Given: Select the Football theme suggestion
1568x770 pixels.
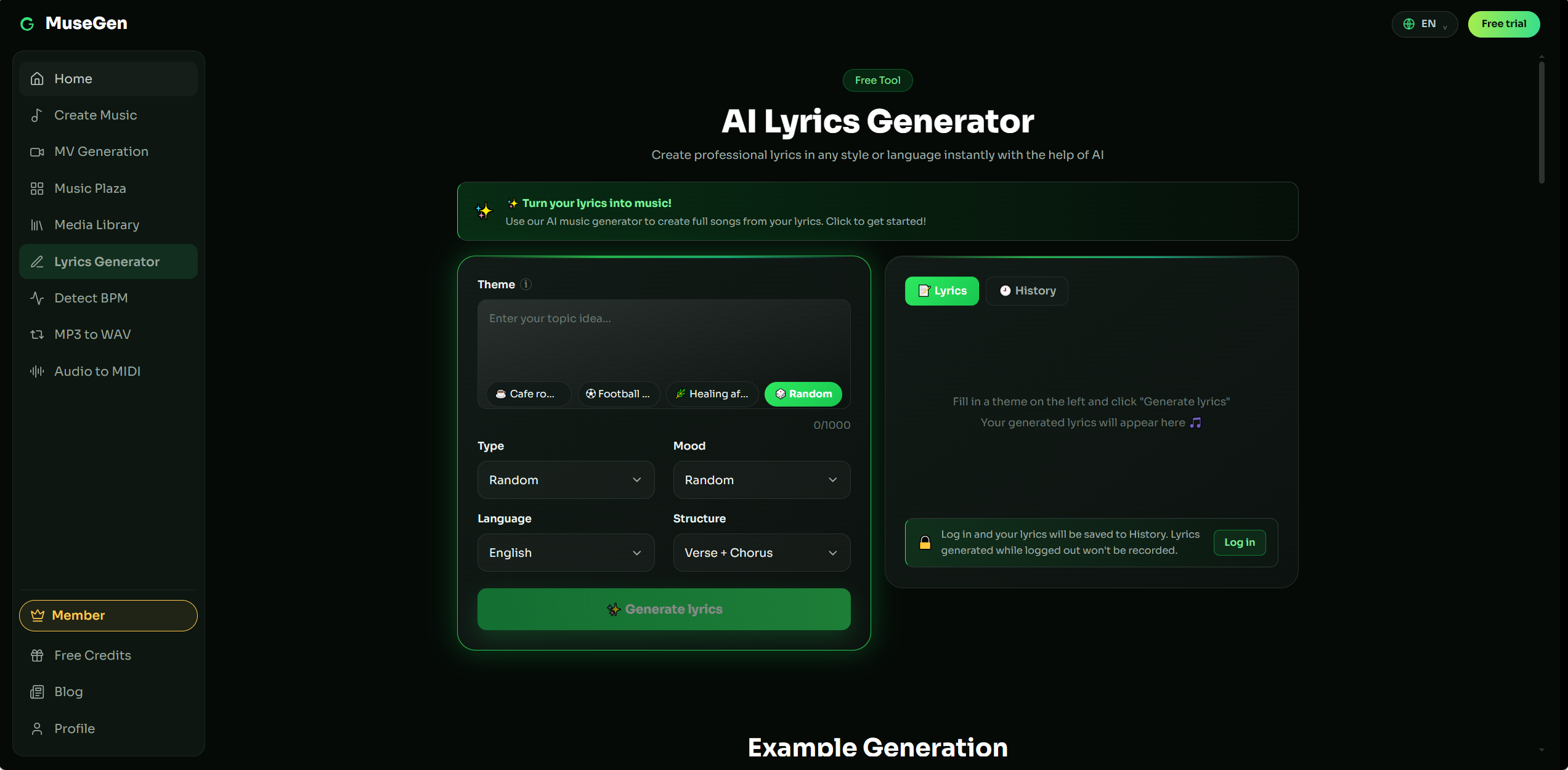Looking at the screenshot, I should point(619,394).
